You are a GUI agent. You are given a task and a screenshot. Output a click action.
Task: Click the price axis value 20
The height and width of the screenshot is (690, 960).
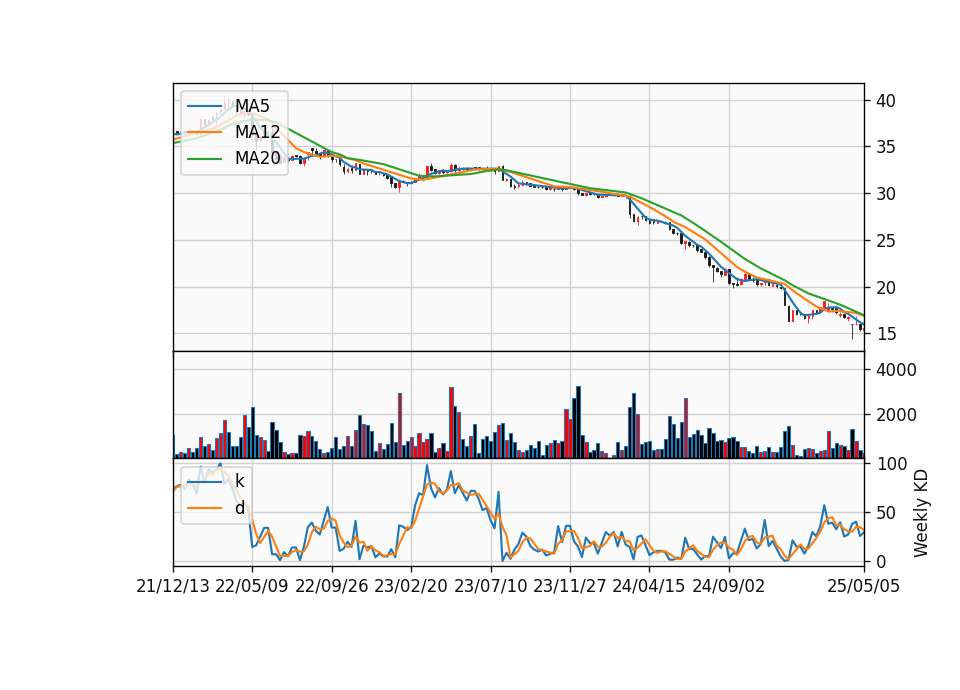click(x=885, y=288)
